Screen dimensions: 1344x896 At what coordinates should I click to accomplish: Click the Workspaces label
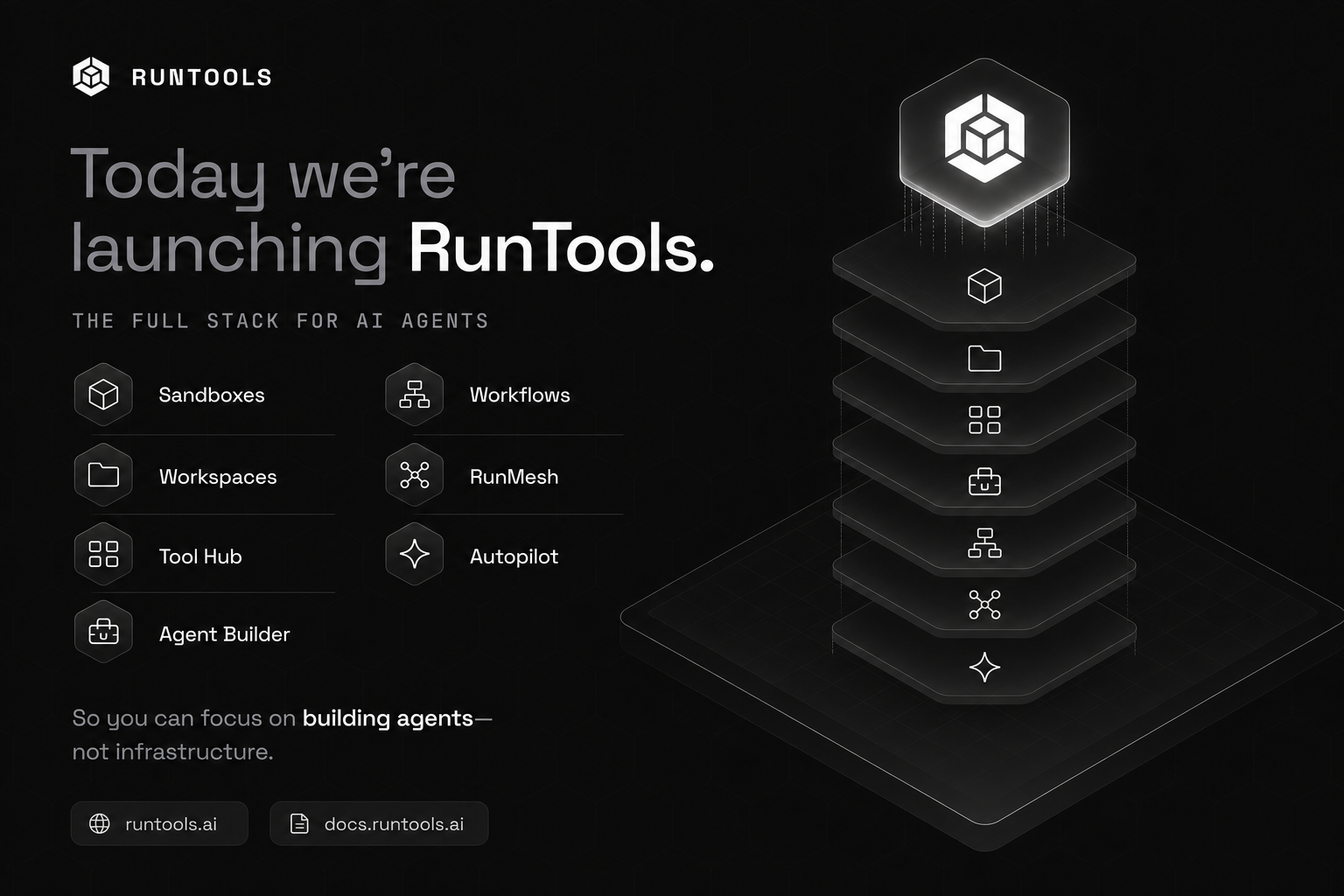click(218, 477)
